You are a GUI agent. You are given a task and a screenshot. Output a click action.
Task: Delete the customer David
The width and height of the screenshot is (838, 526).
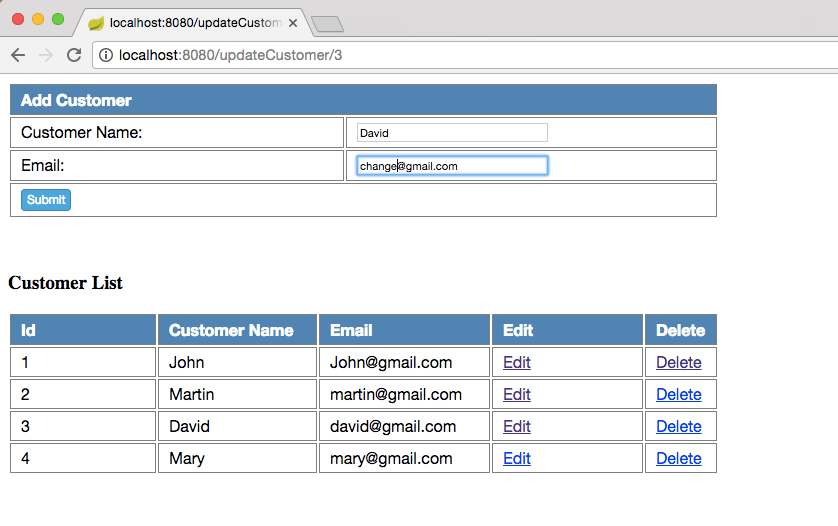679,427
